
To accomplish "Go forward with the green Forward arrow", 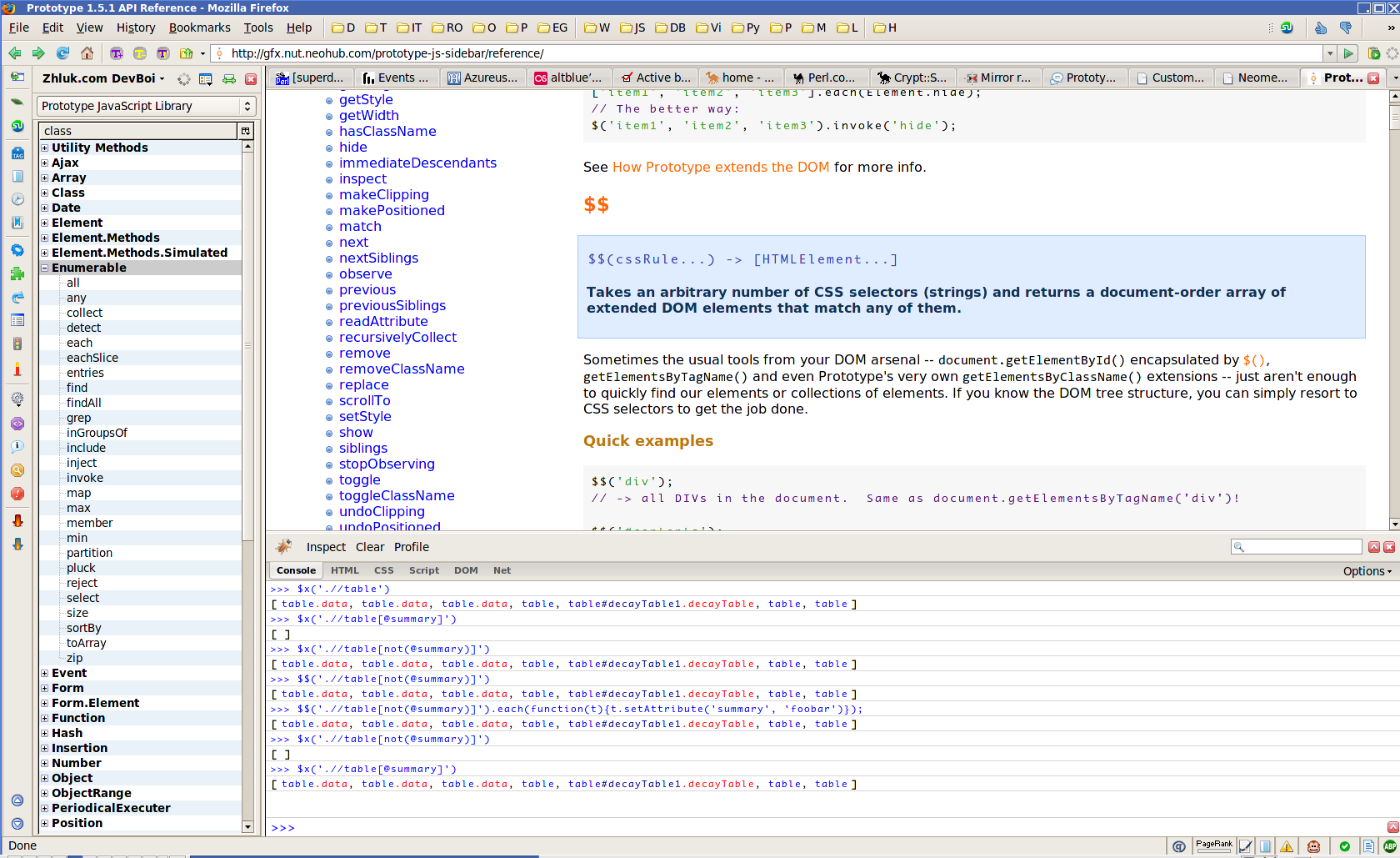I will click(38, 53).
